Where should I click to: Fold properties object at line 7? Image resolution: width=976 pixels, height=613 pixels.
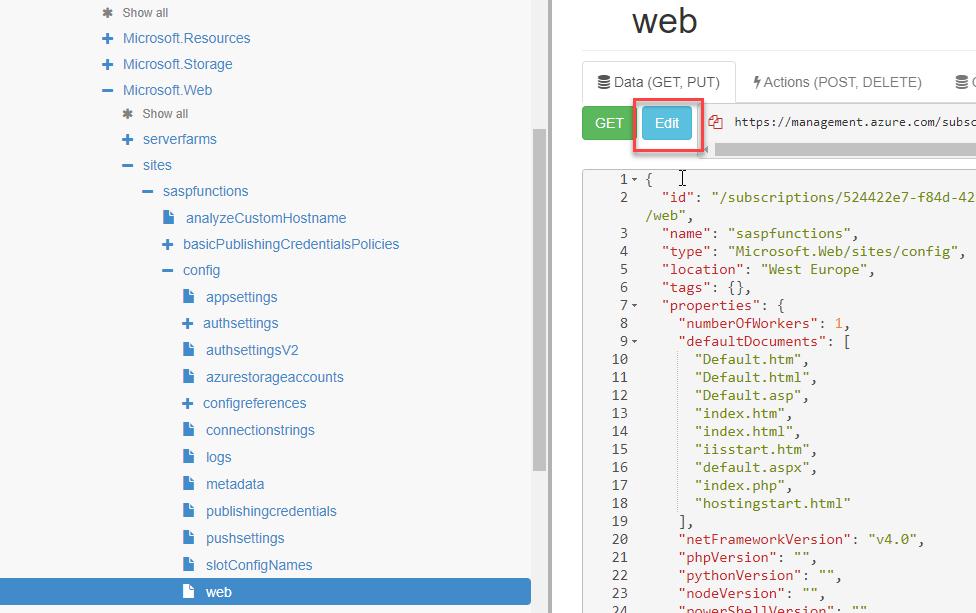[x=634, y=306]
